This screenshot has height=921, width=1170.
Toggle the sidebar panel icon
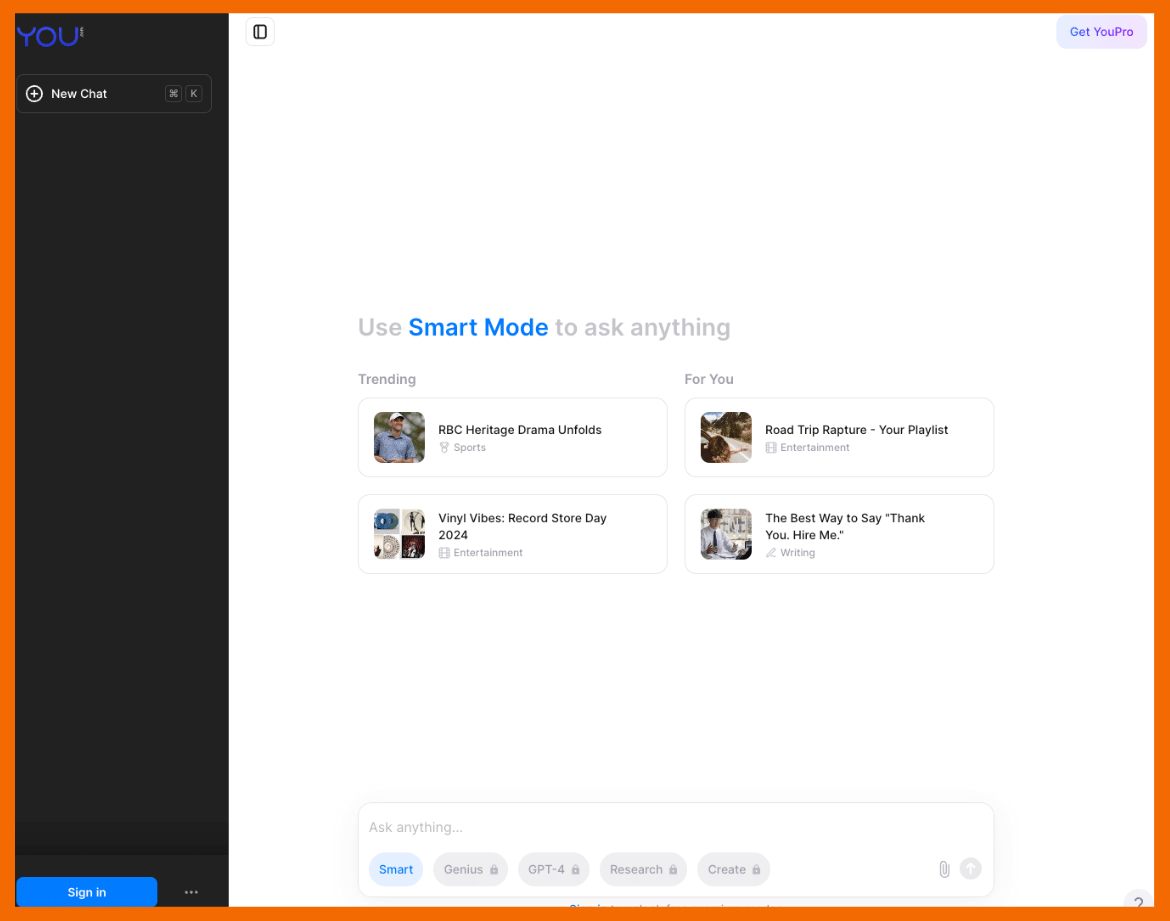(x=260, y=32)
